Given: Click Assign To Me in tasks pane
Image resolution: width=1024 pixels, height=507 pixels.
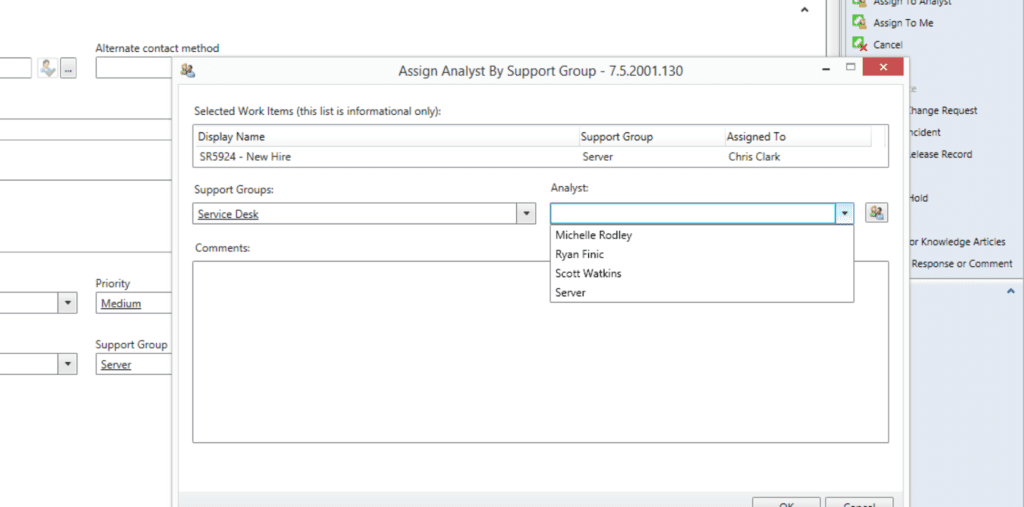Looking at the screenshot, I should click(903, 23).
